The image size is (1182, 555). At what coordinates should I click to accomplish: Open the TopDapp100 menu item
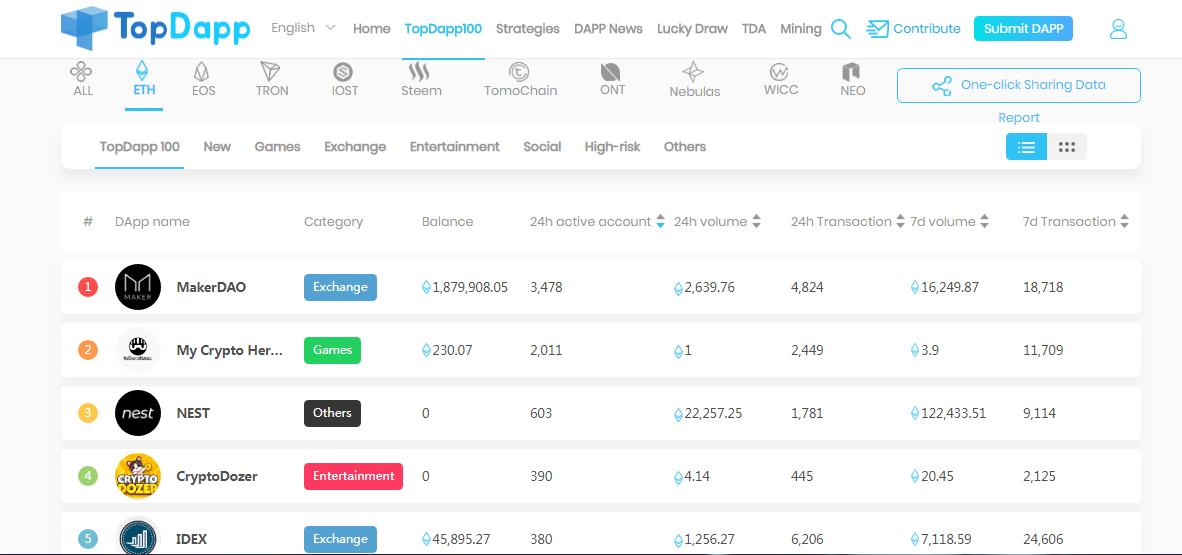coord(443,29)
